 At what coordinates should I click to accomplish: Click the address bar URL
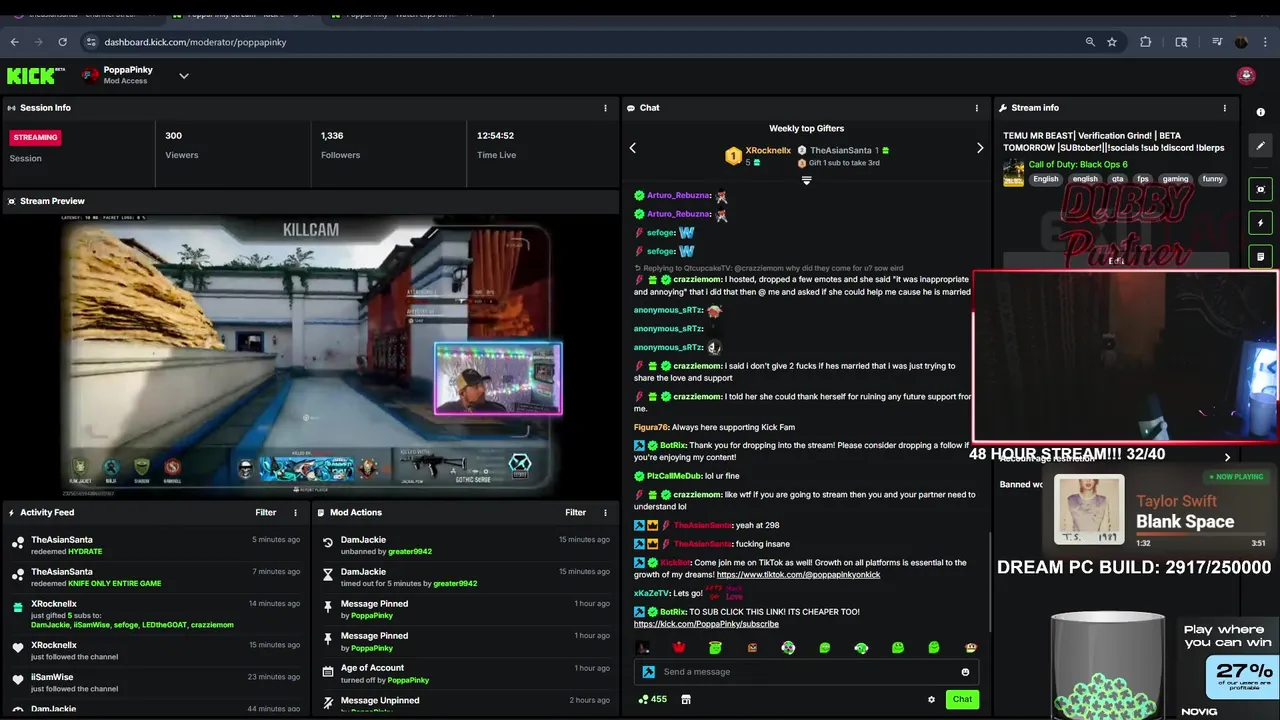pos(195,42)
